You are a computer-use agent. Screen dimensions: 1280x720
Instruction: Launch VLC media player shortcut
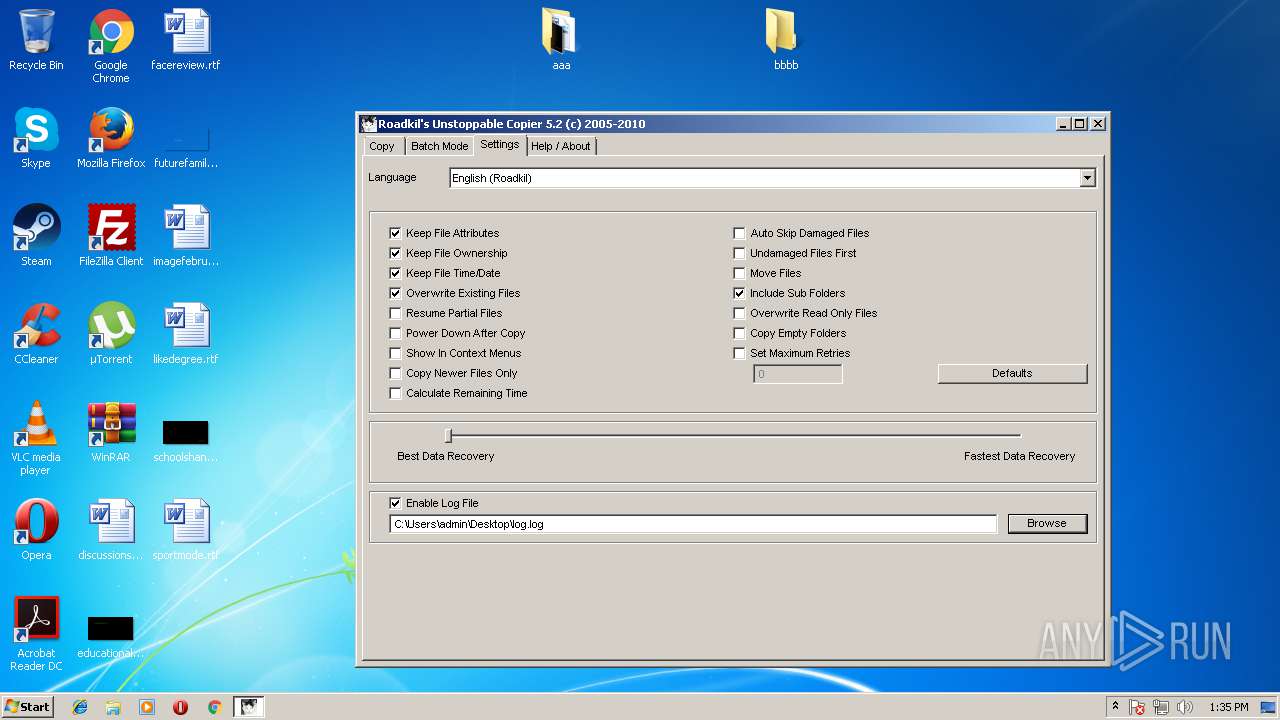[x=36, y=438]
